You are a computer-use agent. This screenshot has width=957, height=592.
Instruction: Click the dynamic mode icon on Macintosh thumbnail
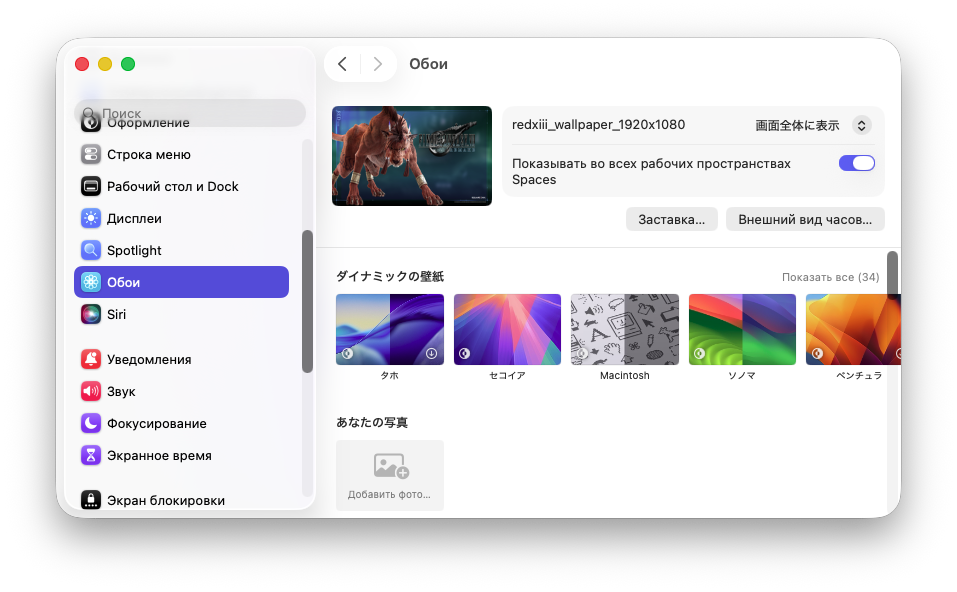tap(582, 353)
